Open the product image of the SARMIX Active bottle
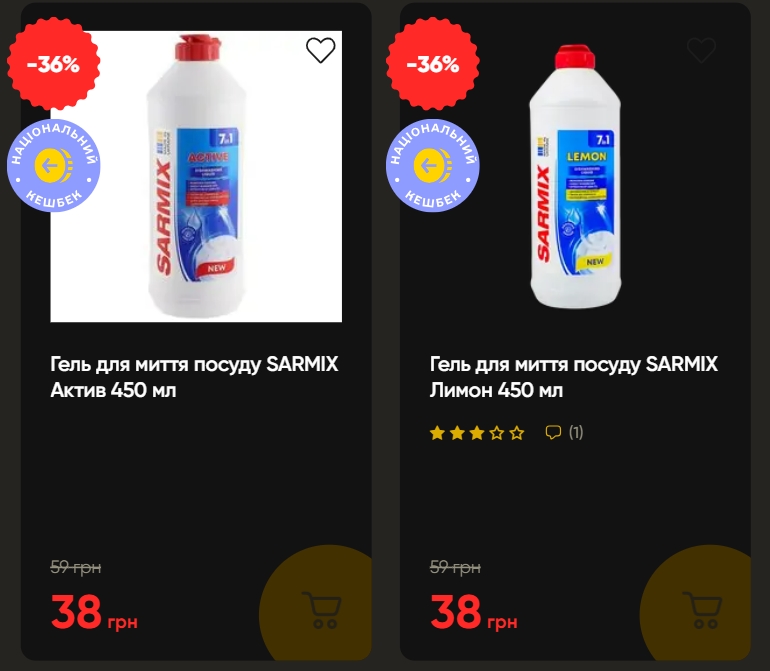770x671 pixels. 196,176
